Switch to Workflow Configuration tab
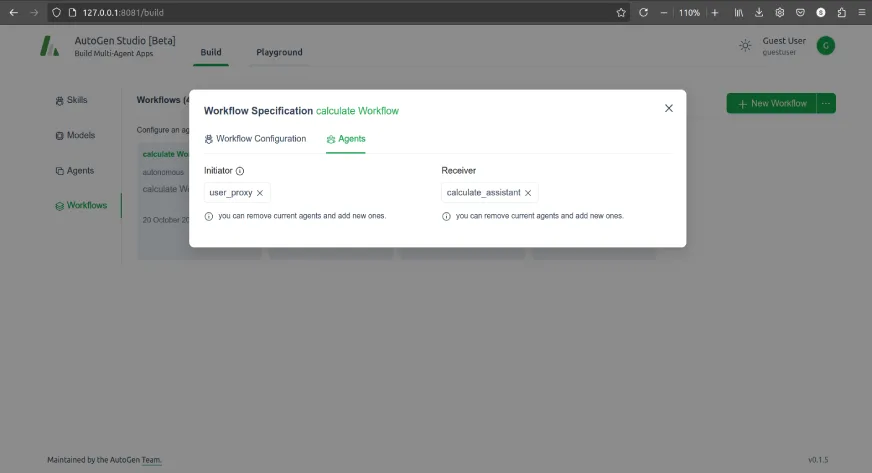Screen dimensions: 872x473 [x=255, y=139]
